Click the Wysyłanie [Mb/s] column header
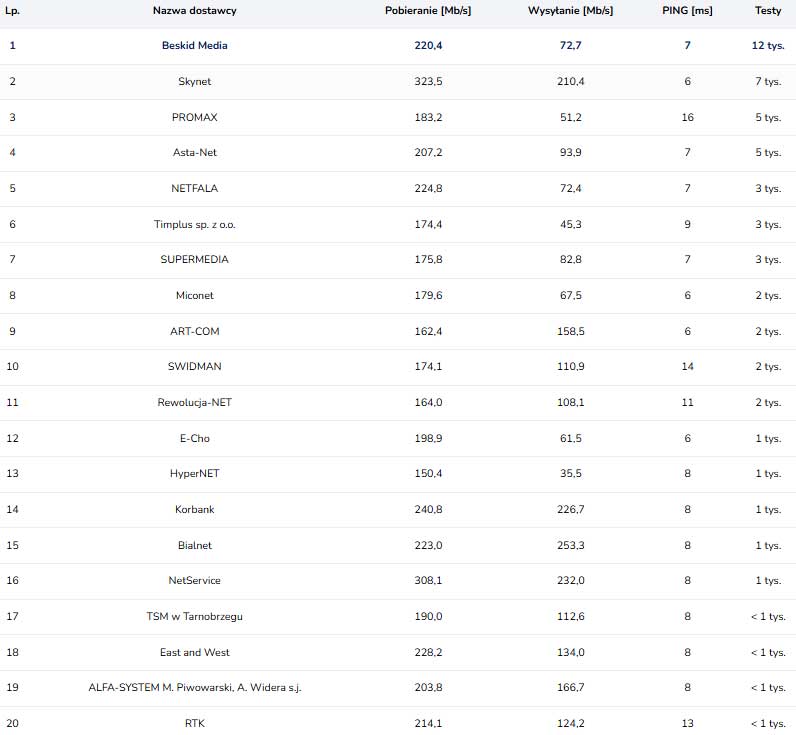 (570, 10)
